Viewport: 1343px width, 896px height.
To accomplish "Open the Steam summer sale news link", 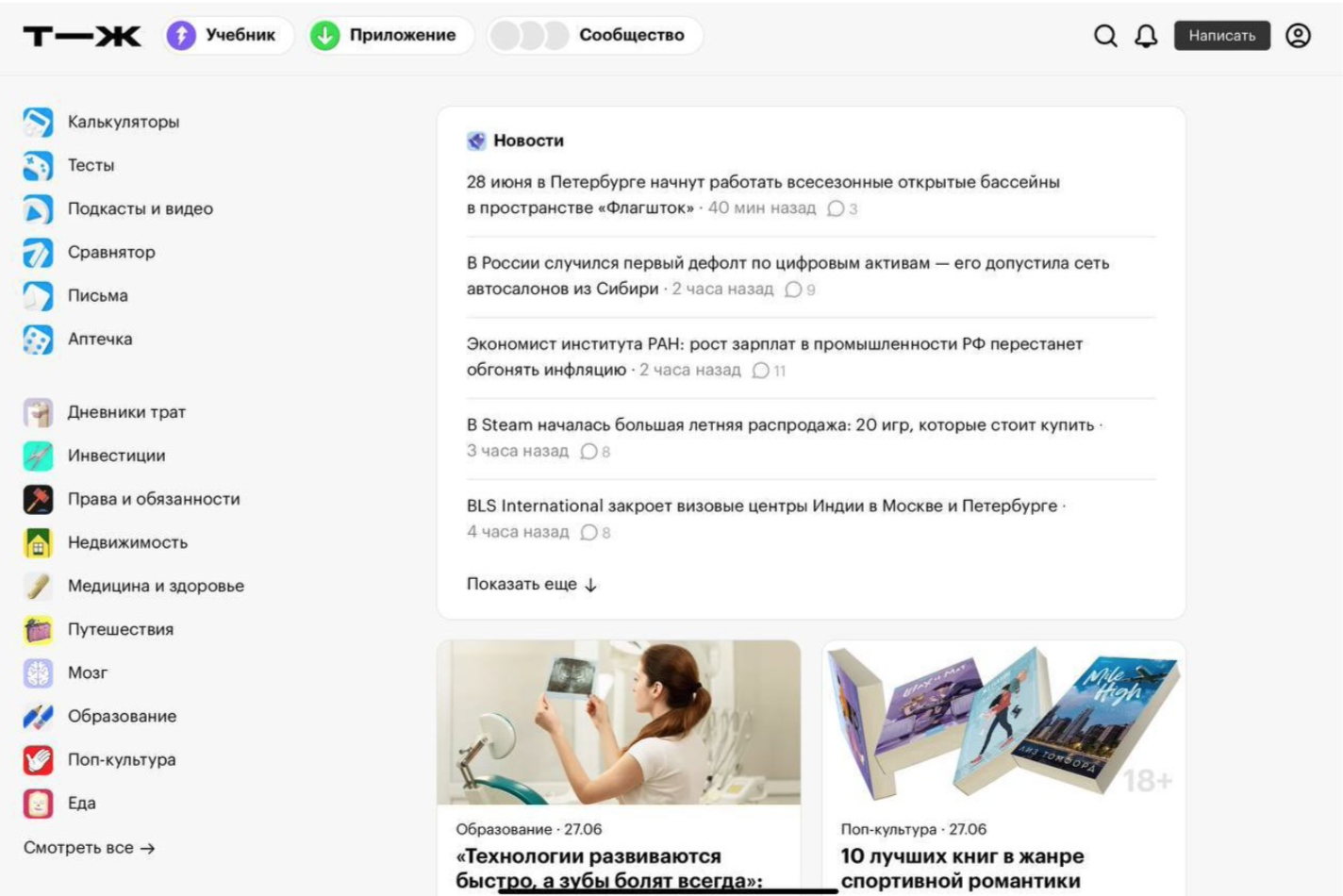I will (780, 425).
